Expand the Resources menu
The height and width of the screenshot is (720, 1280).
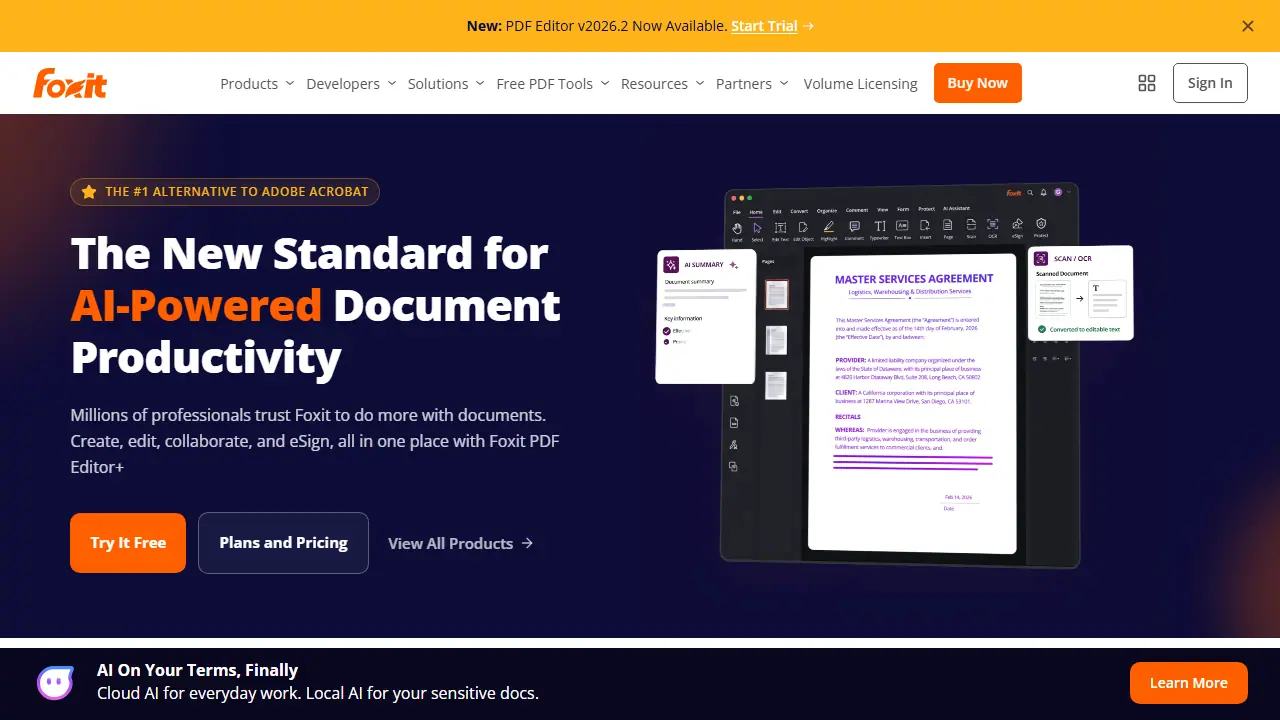point(662,83)
